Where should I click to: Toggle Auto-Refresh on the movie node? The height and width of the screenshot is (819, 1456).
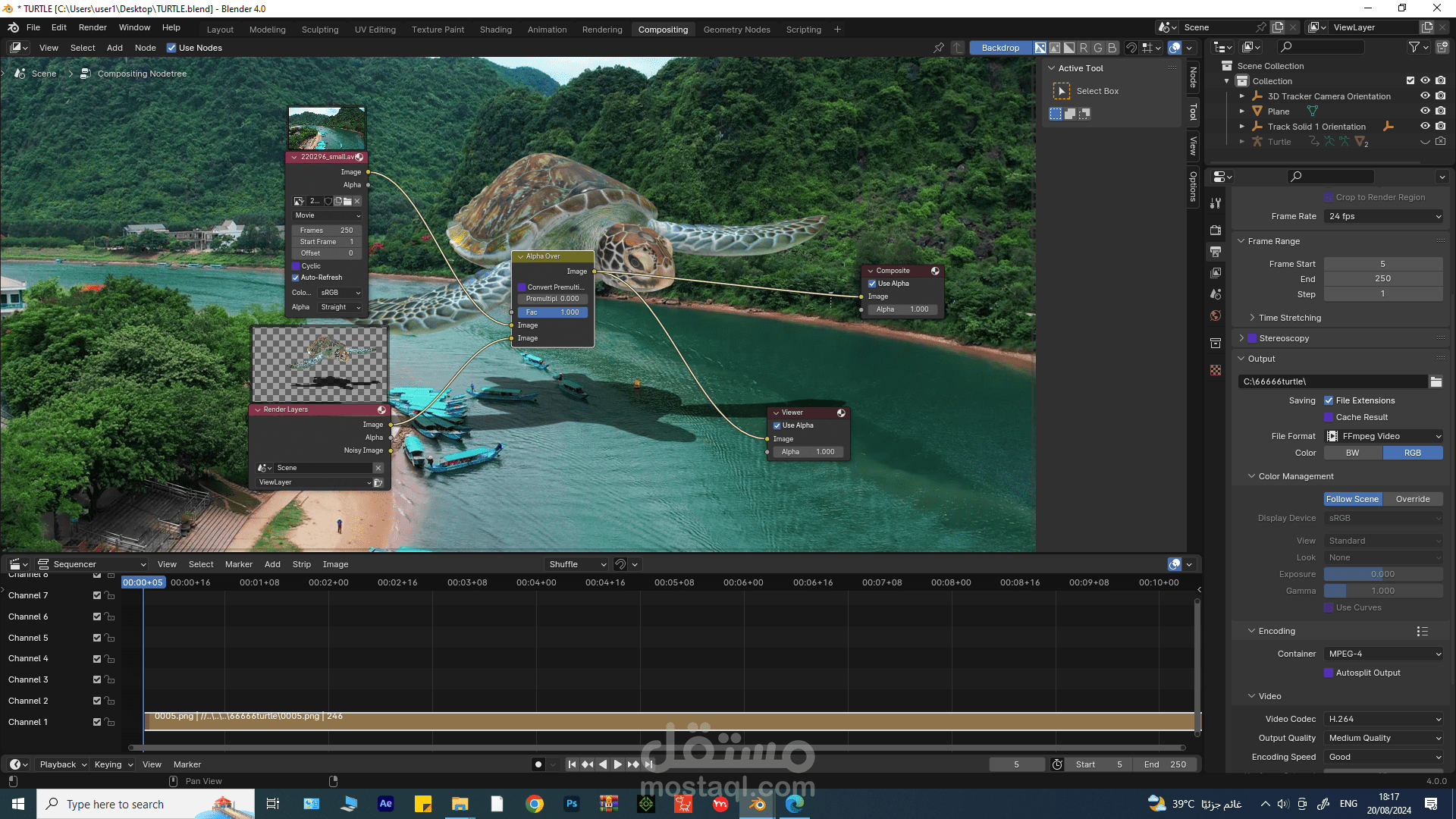pyautogui.click(x=296, y=278)
